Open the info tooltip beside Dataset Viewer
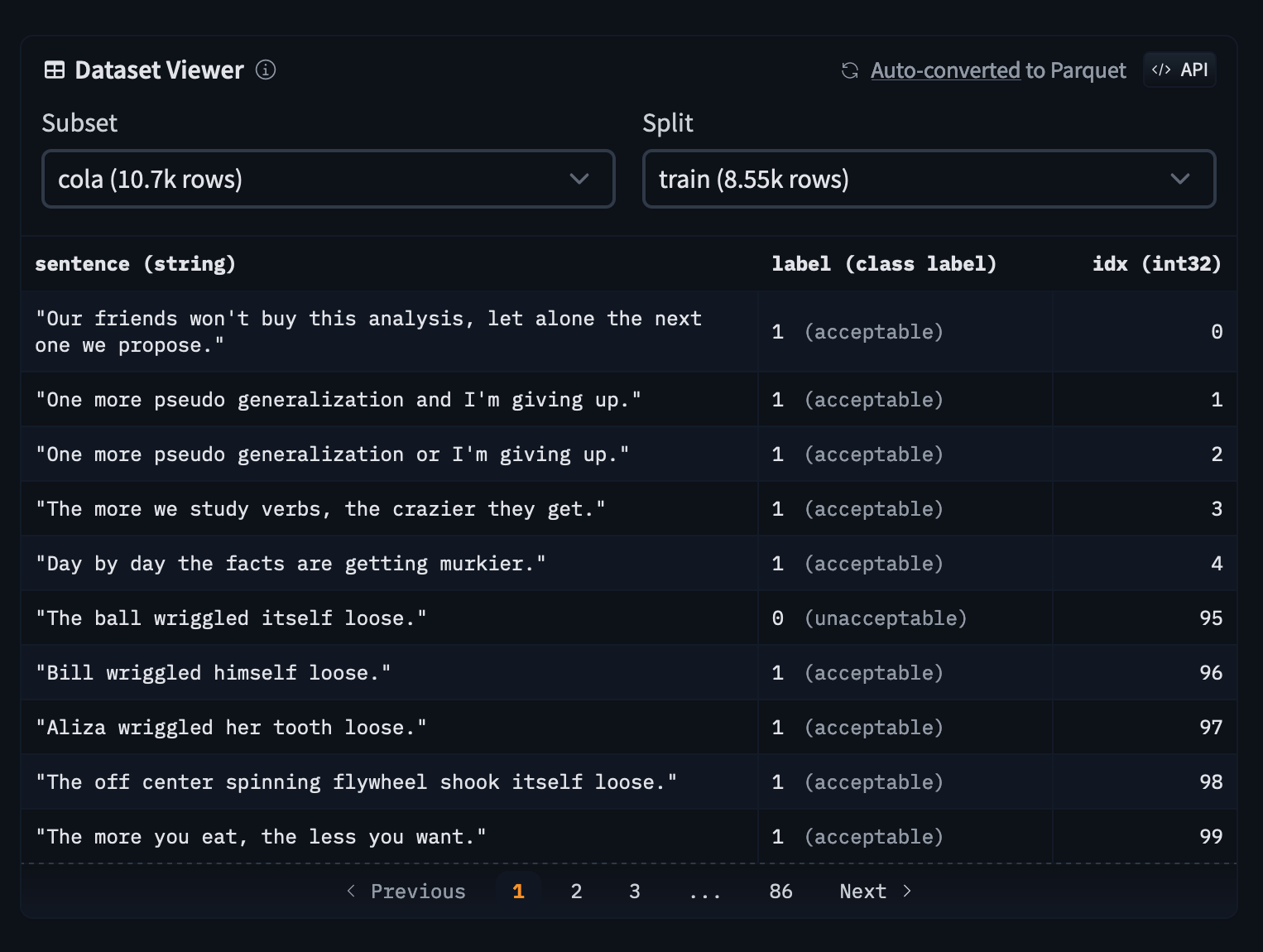This screenshot has width=1263, height=952. coord(265,70)
